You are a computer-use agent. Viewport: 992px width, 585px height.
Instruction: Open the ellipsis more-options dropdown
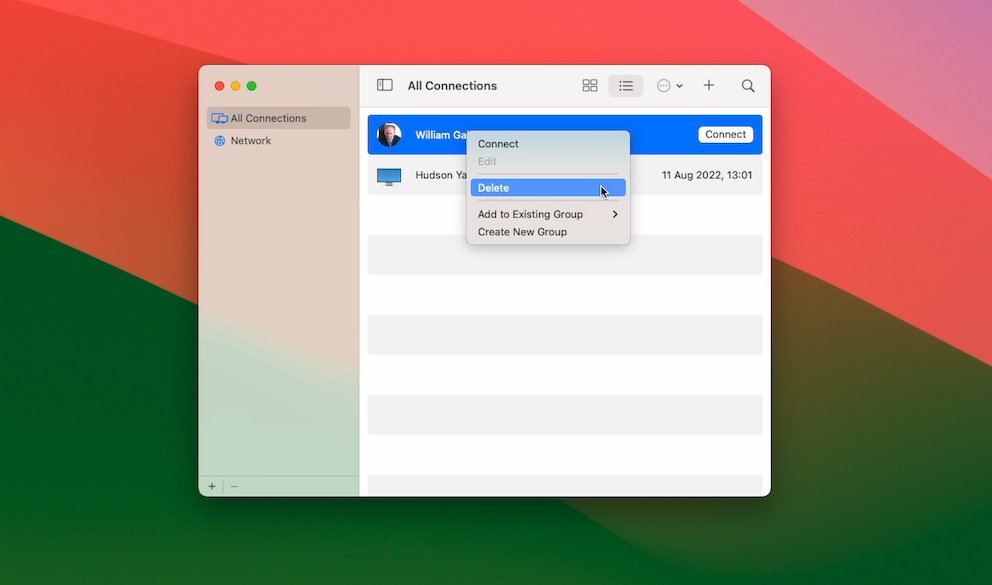click(x=669, y=86)
